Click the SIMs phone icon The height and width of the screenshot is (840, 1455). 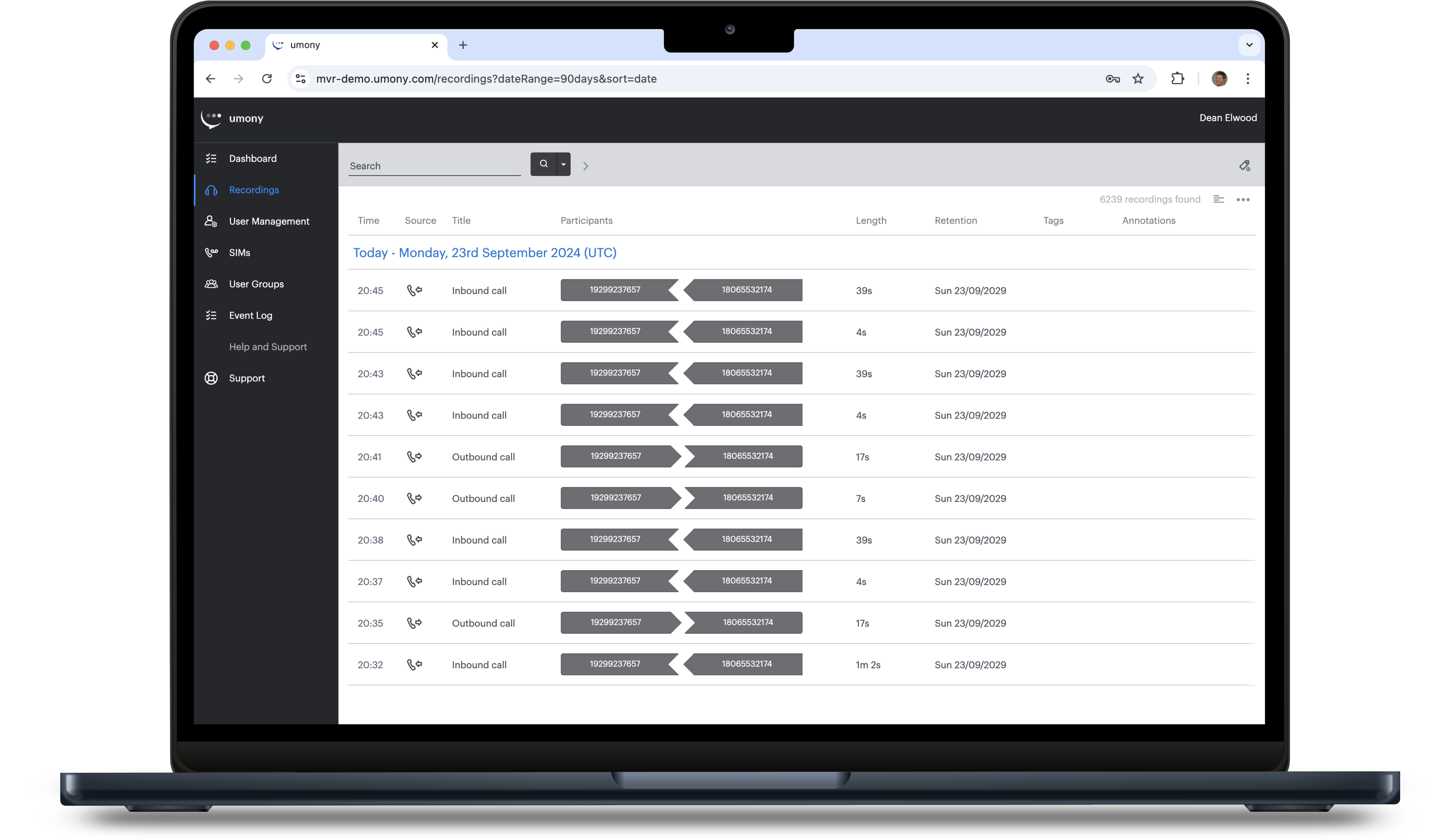211,253
